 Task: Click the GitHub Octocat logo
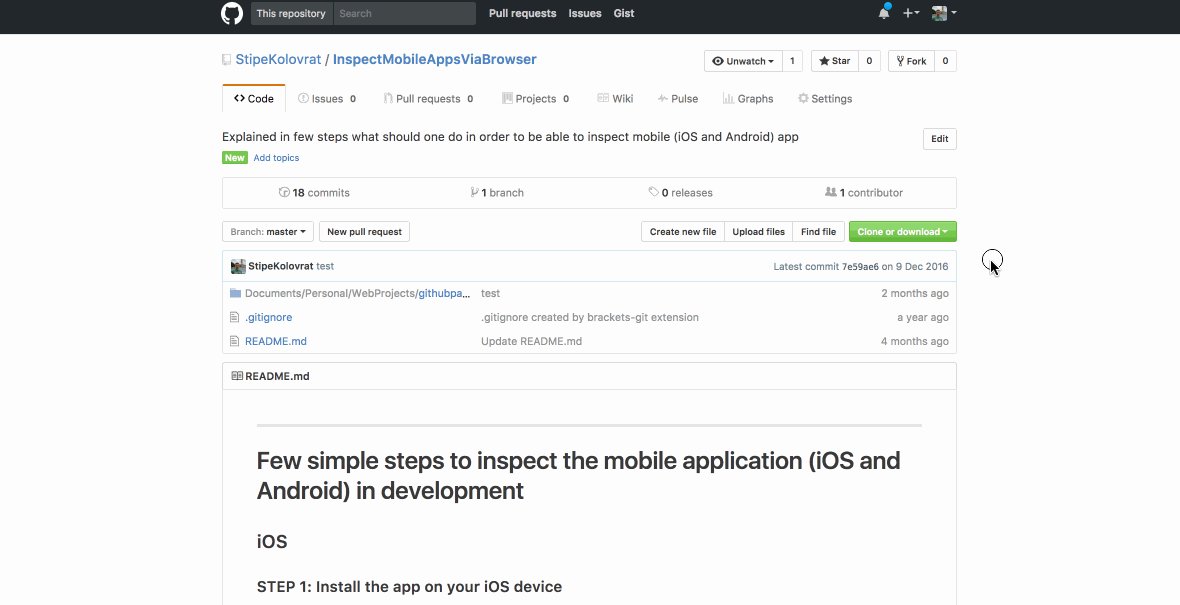[231, 14]
